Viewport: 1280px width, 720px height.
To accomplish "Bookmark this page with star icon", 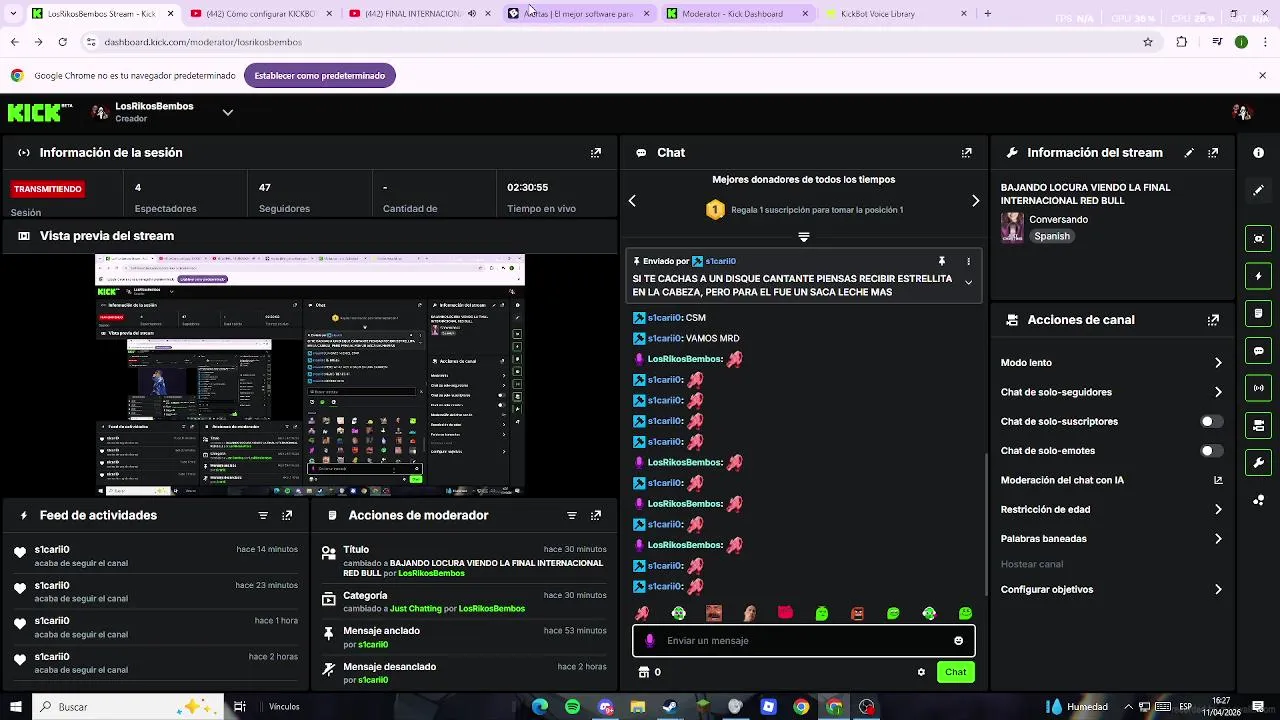I will (1148, 42).
